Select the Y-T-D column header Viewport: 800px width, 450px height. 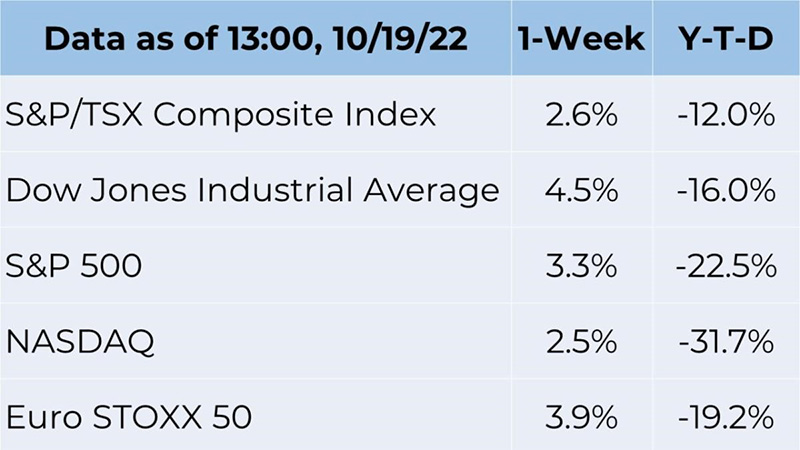(726, 38)
